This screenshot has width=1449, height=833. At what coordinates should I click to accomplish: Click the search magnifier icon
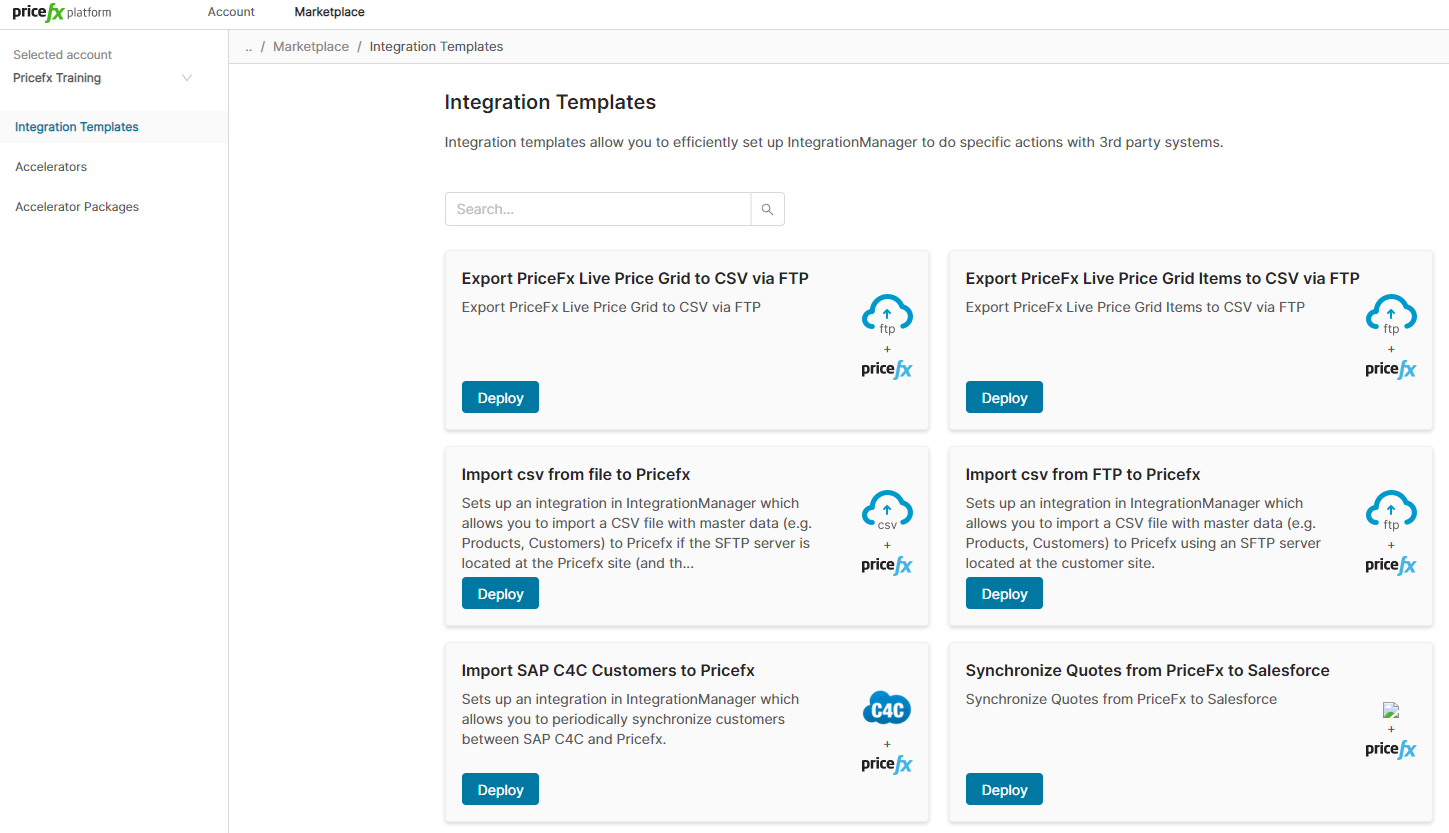click(767, 209)
